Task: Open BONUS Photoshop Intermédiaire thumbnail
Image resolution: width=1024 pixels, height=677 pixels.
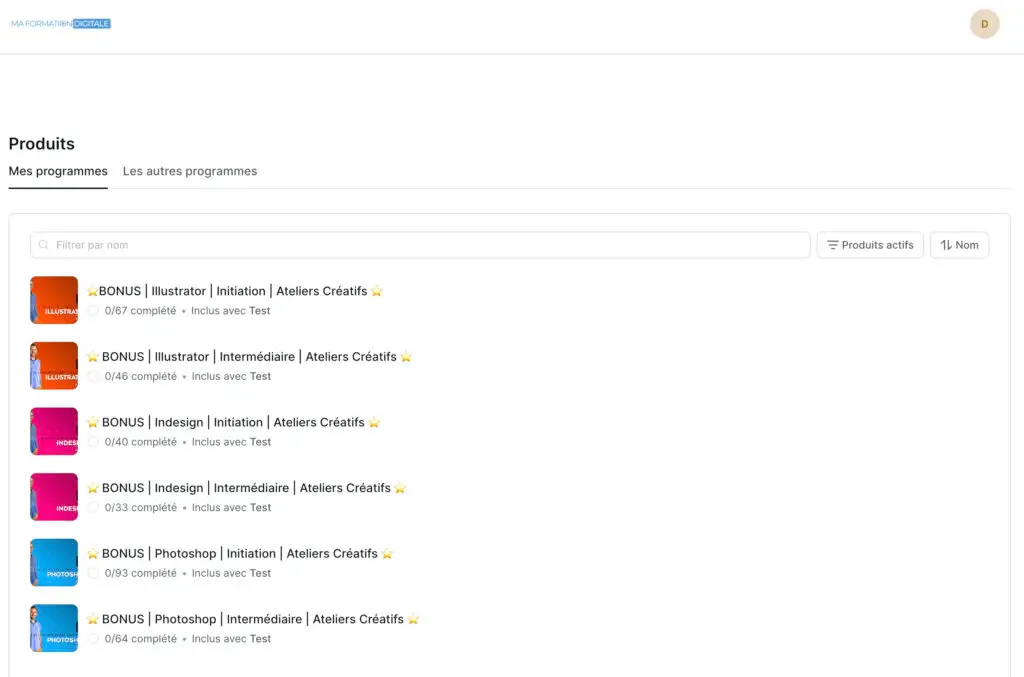Action: [54, 628]
